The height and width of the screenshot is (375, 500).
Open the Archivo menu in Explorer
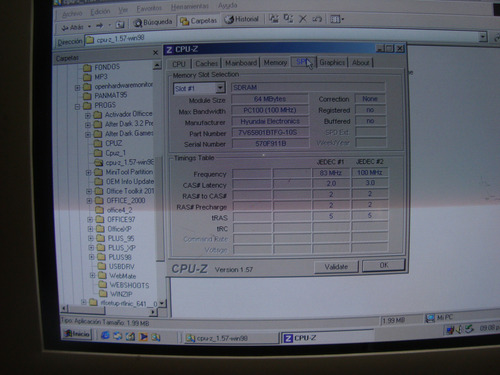click(x=72, y=13)
